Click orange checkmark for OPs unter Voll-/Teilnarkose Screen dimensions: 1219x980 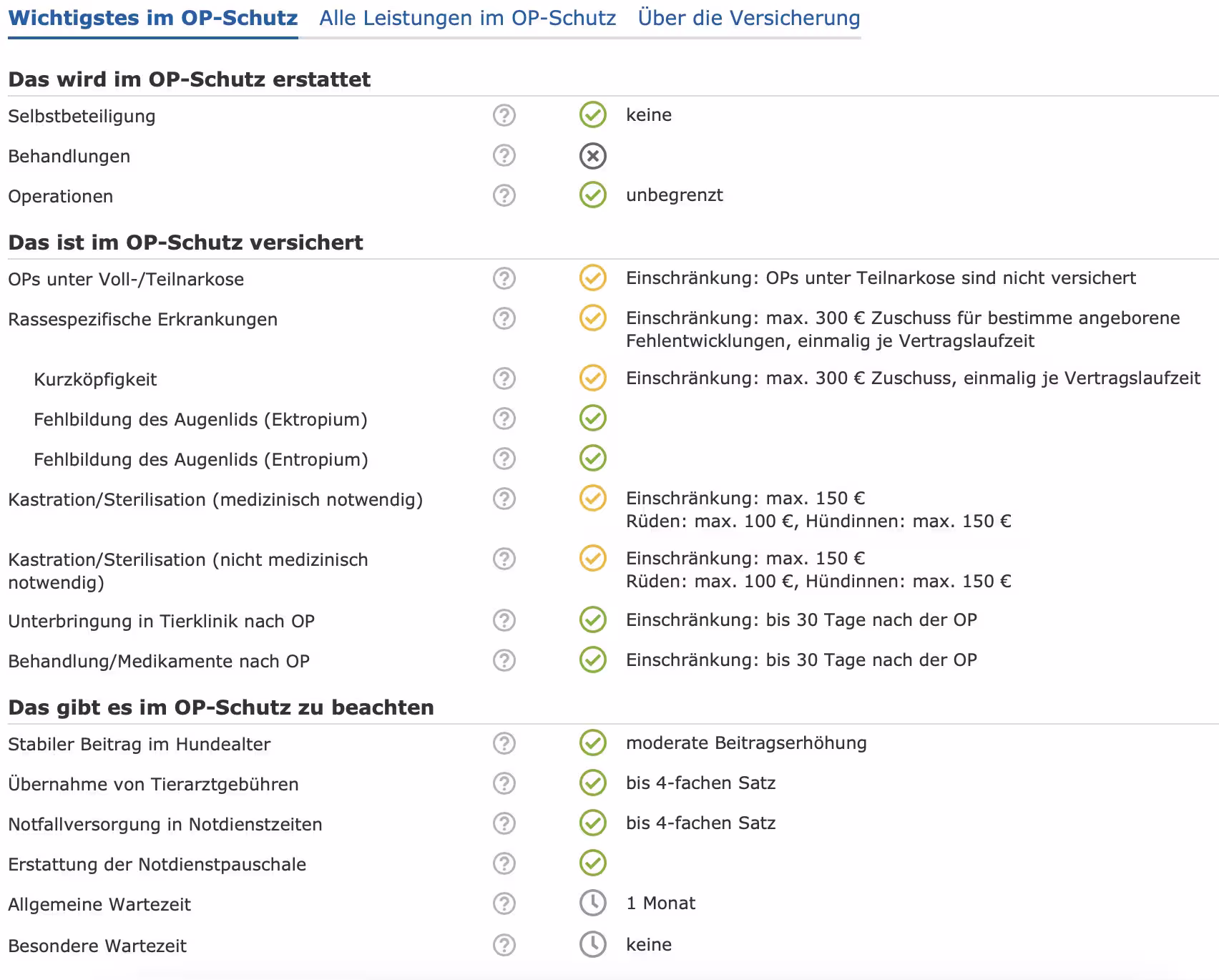593,278
